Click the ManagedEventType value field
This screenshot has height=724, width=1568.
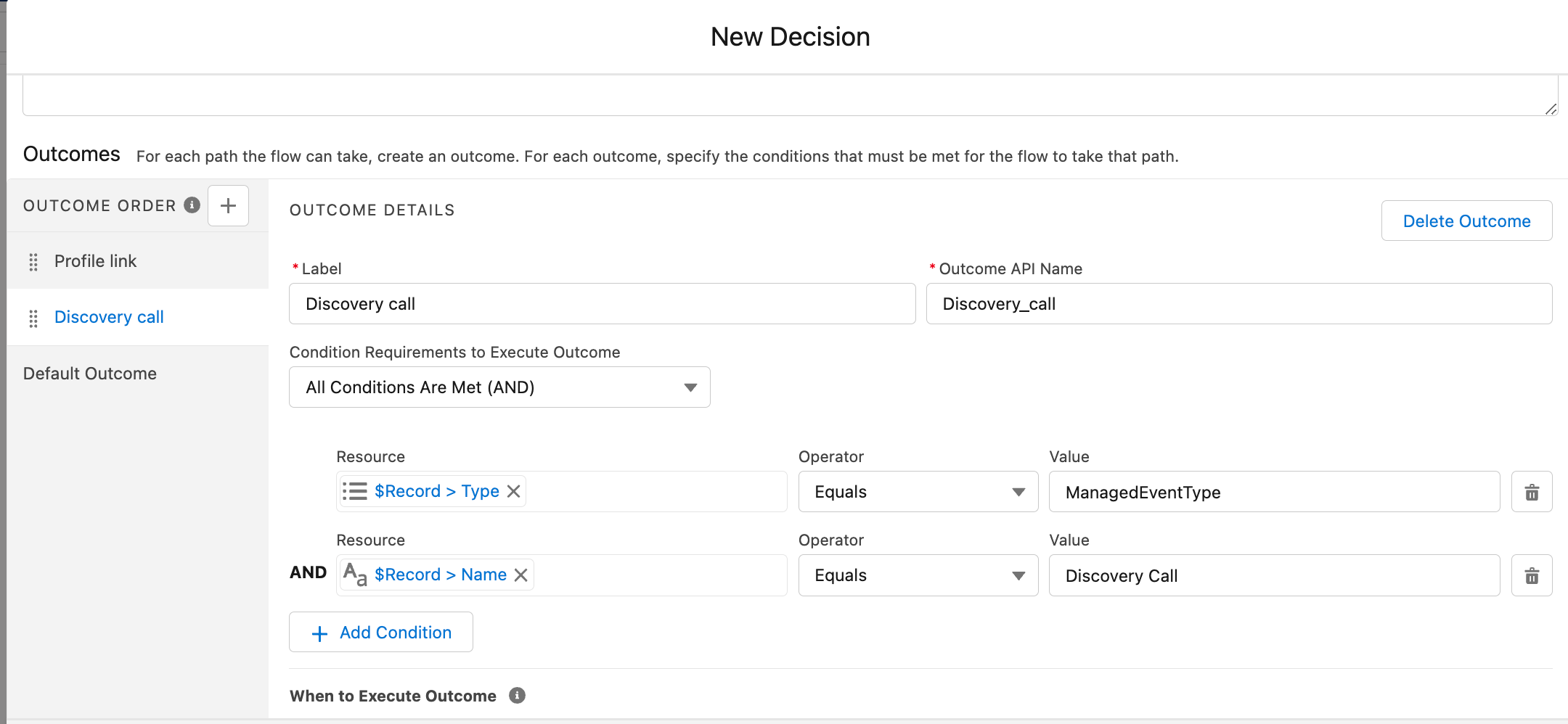click(1273, 493)
